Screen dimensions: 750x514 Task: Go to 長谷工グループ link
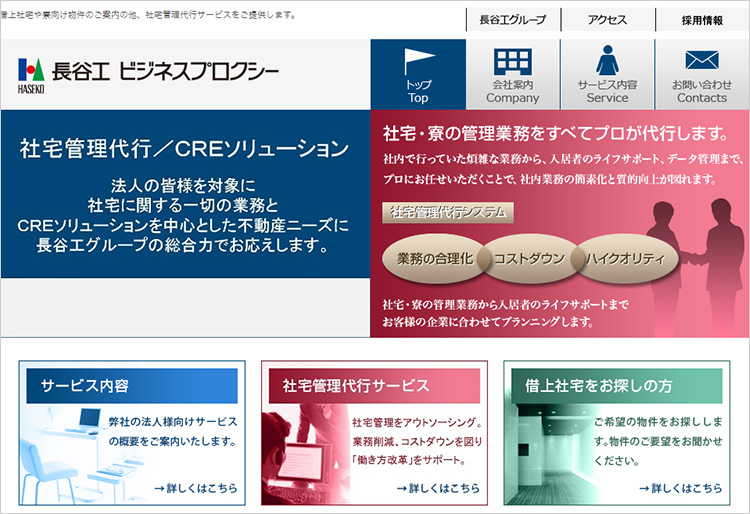click(513, 20)
